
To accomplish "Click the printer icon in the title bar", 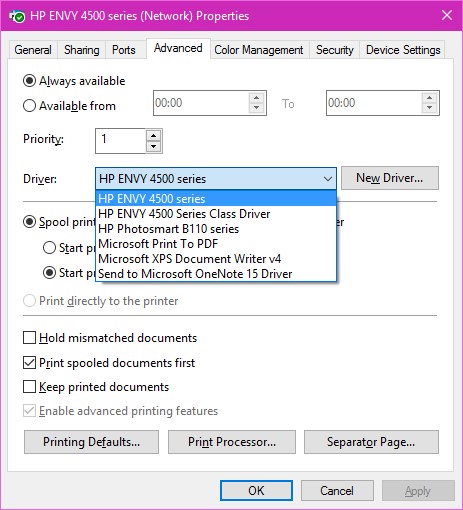I will pos(17,16).
